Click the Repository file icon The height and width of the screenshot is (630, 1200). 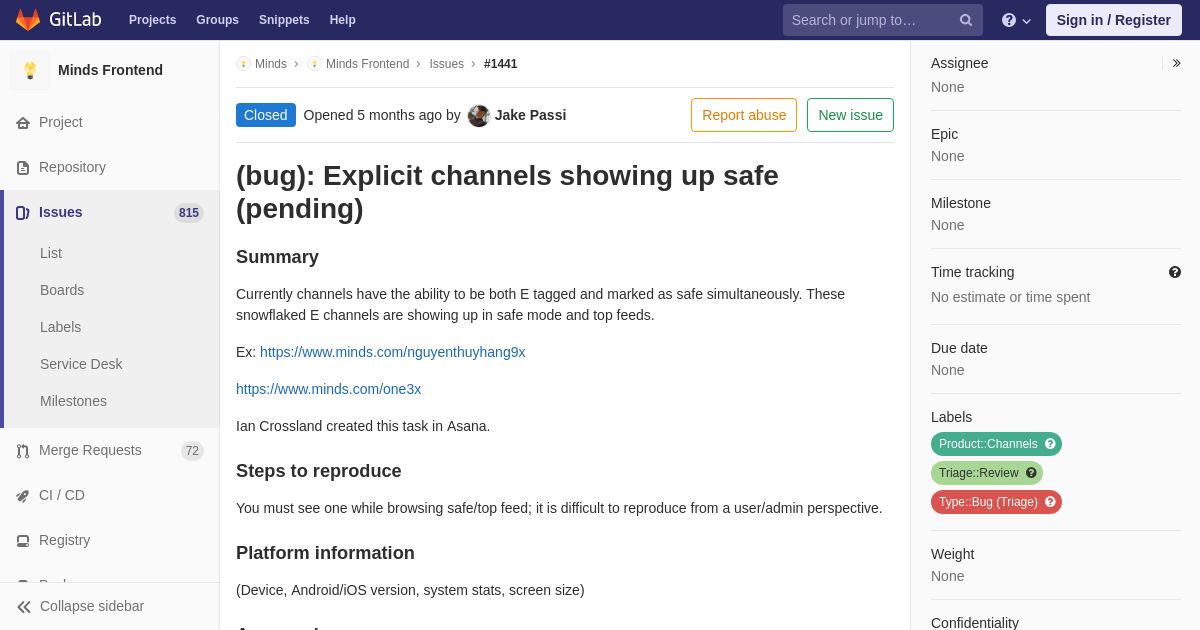click(23, 168)
